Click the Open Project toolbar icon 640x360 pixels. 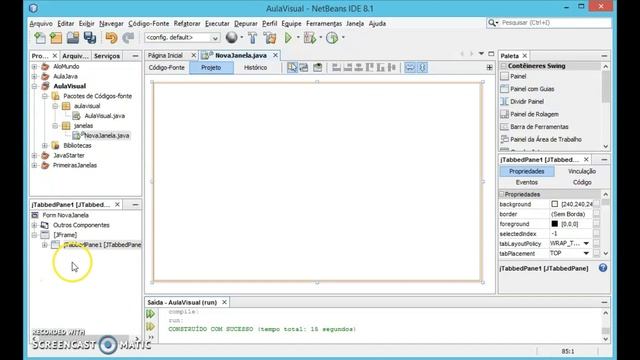pos(73,38)
